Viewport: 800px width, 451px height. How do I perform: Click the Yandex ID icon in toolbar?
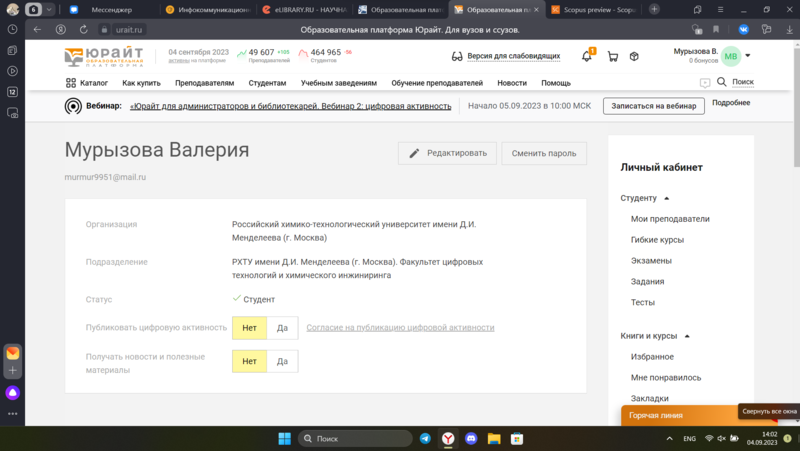61,30
